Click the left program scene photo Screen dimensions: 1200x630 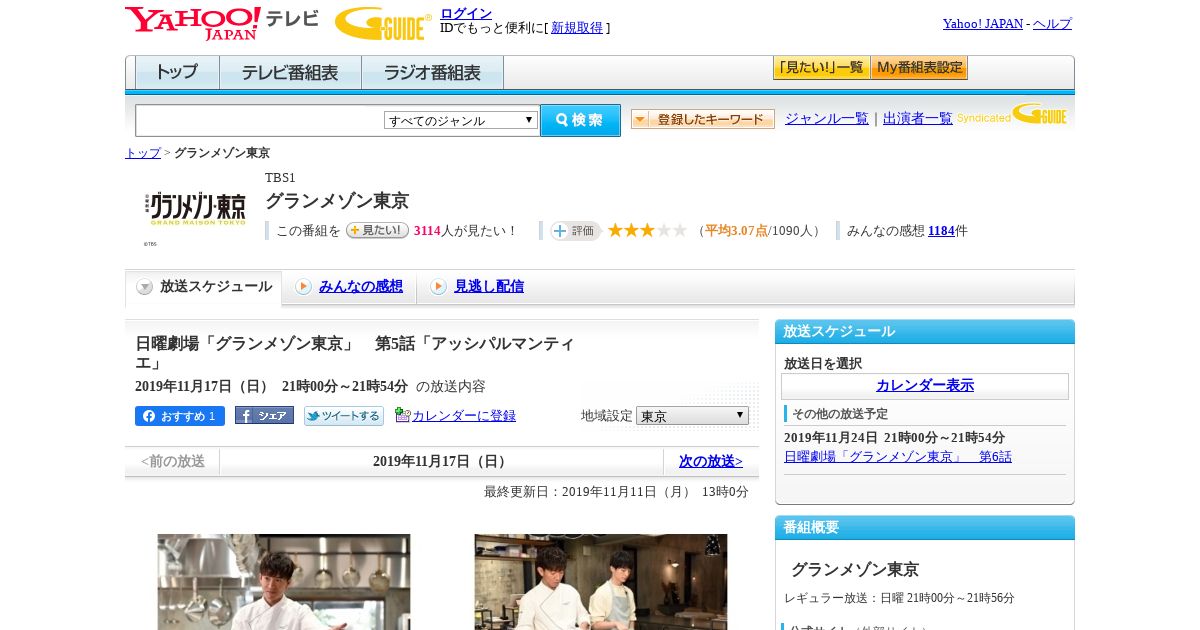point(284,582)
